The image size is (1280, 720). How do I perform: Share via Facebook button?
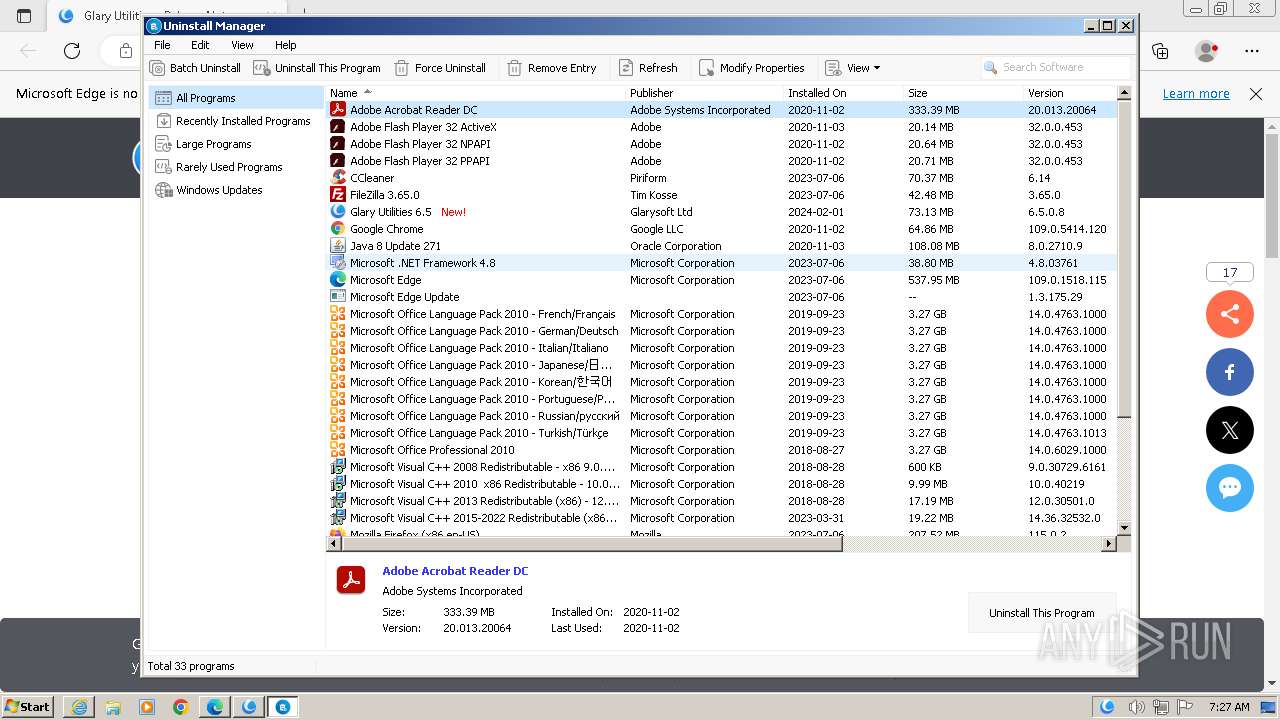coord(1230,372)
